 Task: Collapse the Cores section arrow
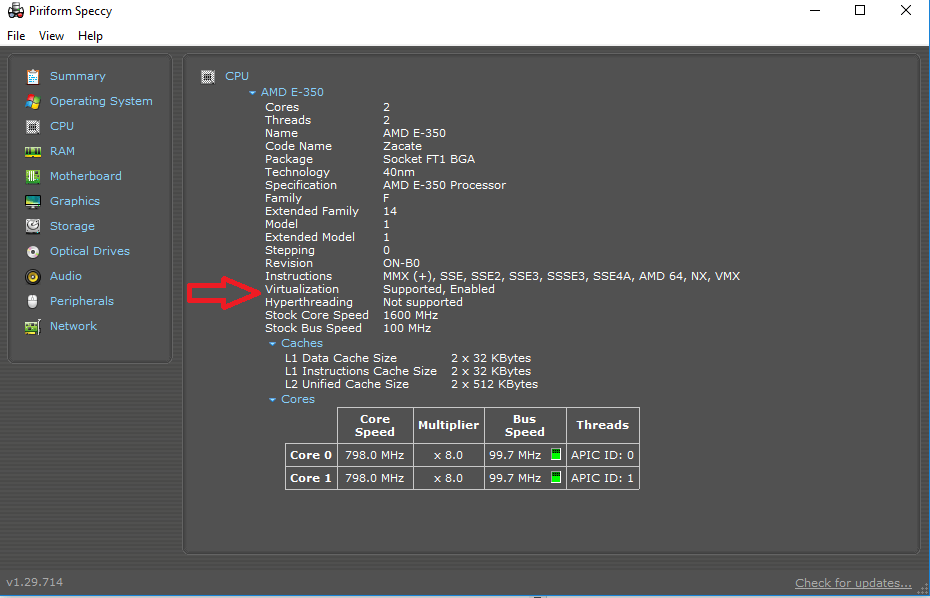point(273,400)
